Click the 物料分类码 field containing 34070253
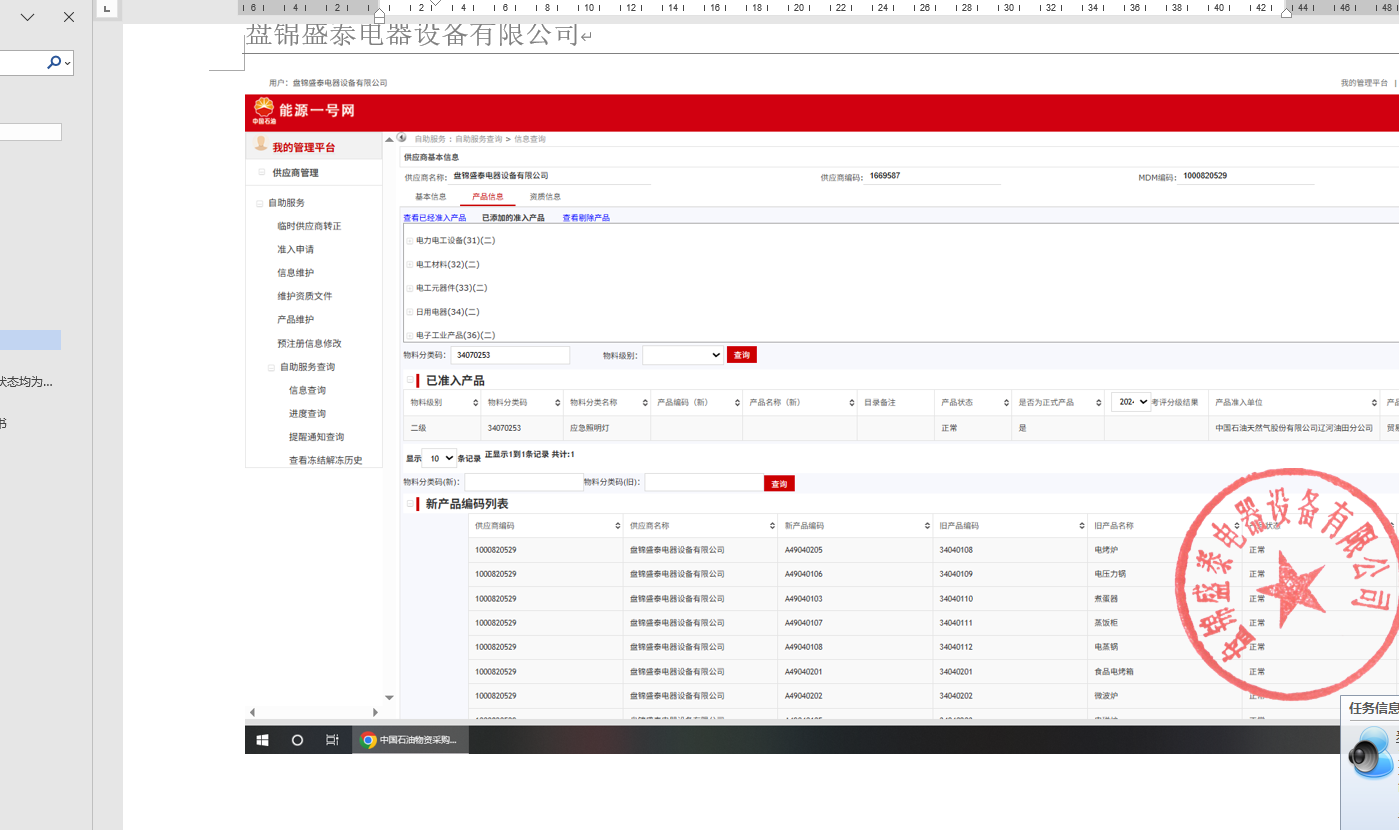The width and height of the screenshot is (1399, 830). (x=510, y=355)
